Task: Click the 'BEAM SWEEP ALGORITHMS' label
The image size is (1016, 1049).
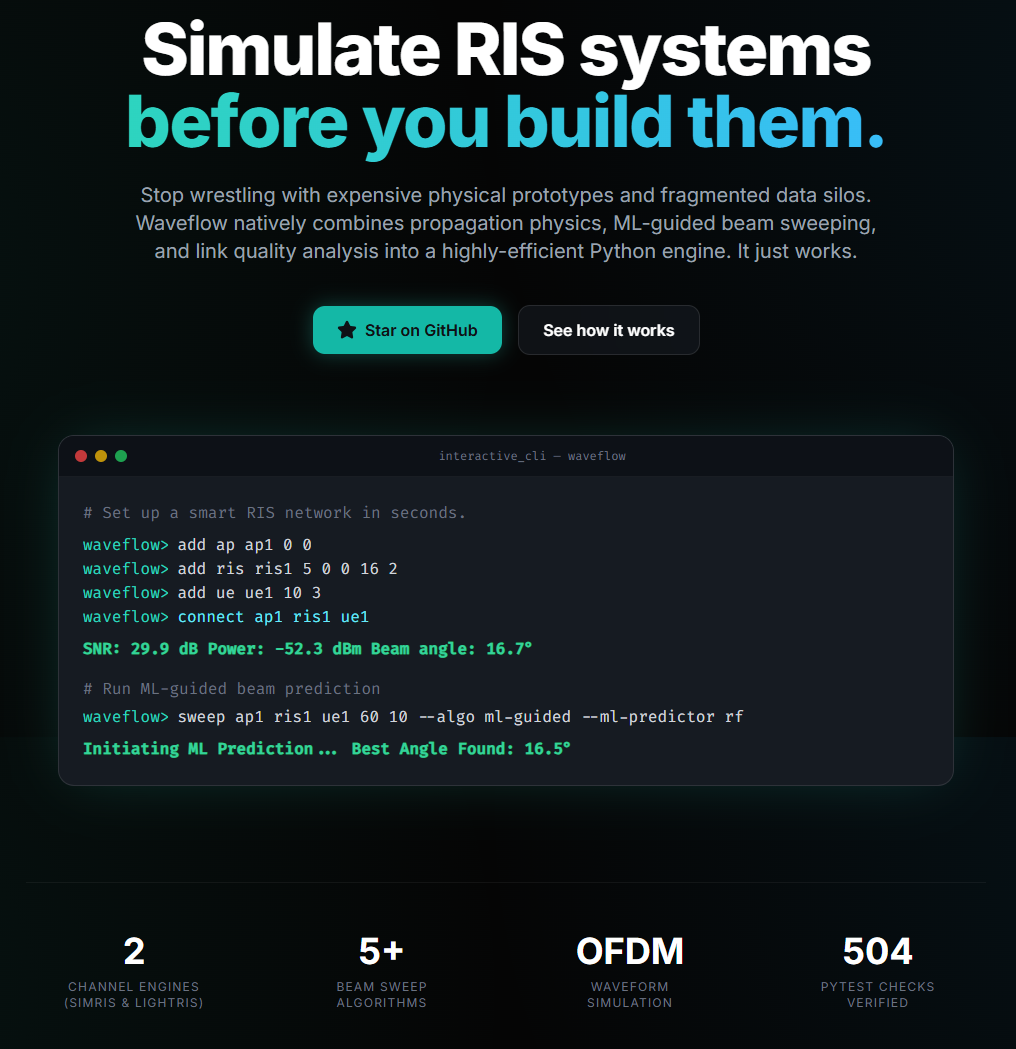Action: (381, 994)
